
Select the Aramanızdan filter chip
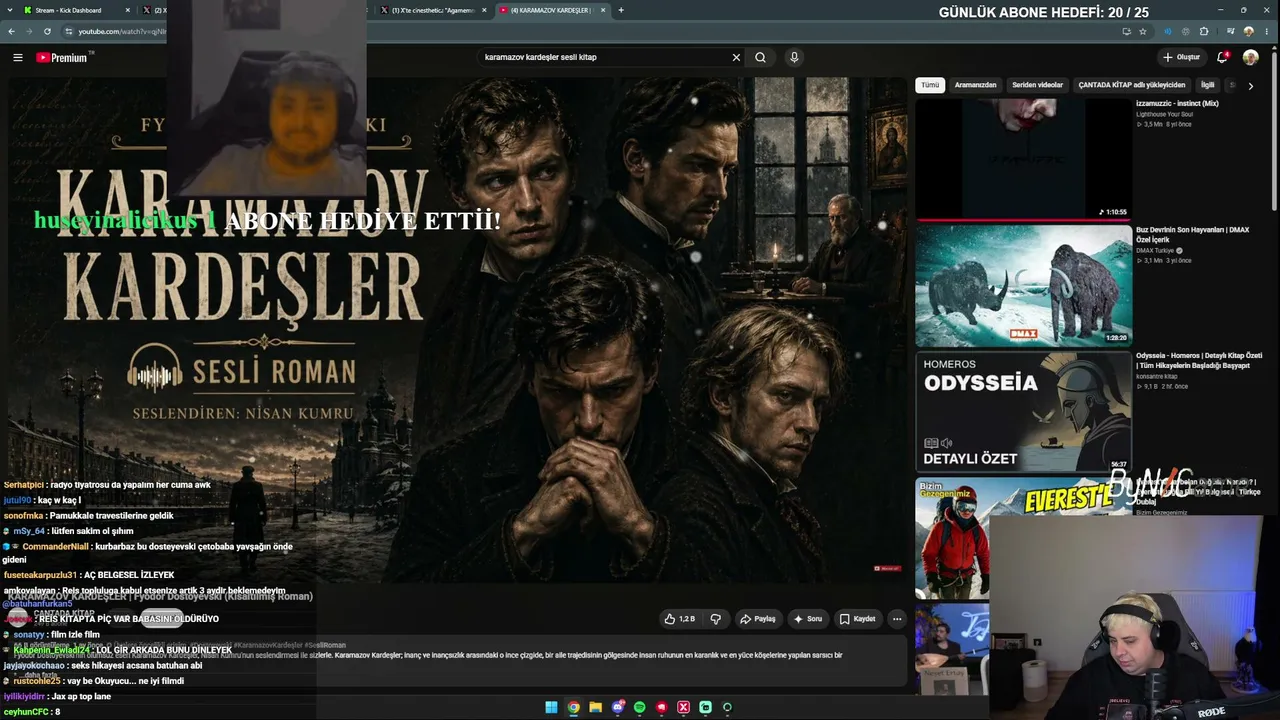[975, 86]
